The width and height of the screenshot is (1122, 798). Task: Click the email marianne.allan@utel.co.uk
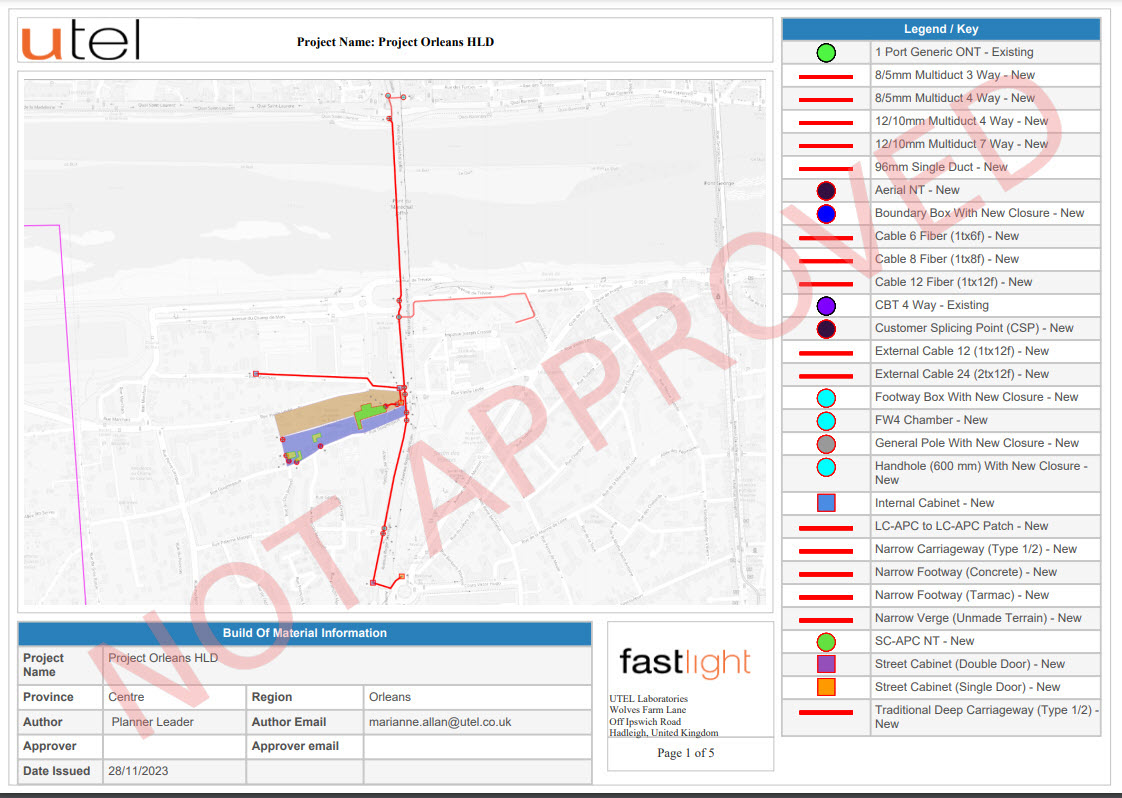point(440,722)
